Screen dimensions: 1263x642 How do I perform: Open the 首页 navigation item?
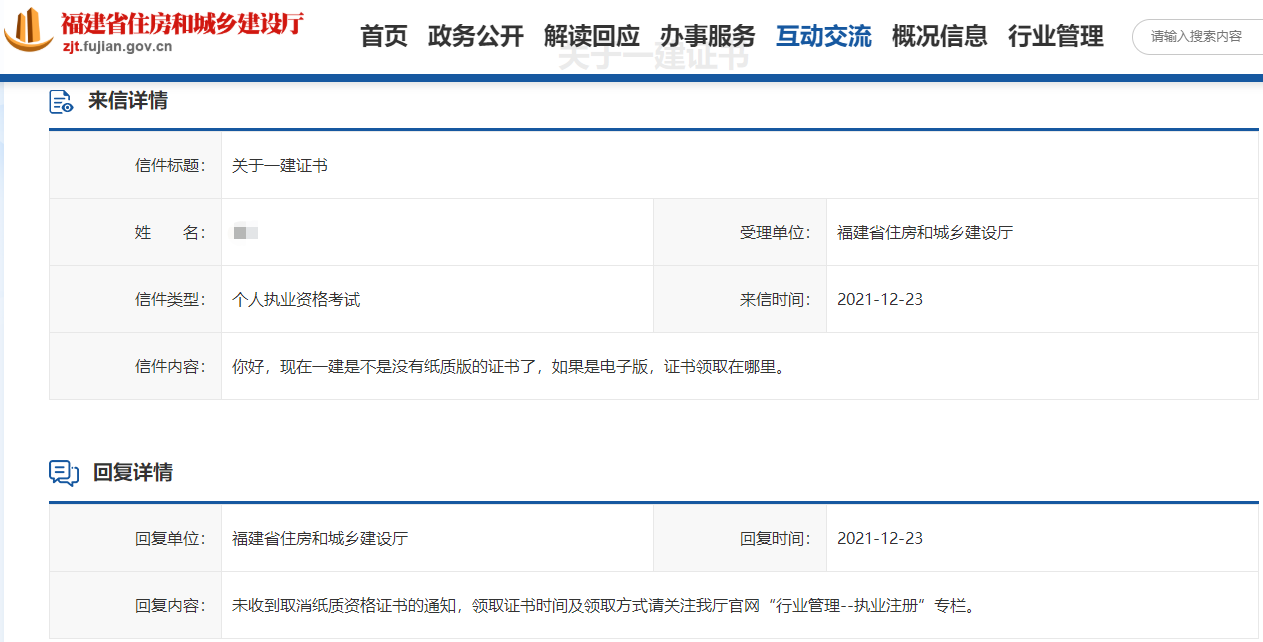383,35
